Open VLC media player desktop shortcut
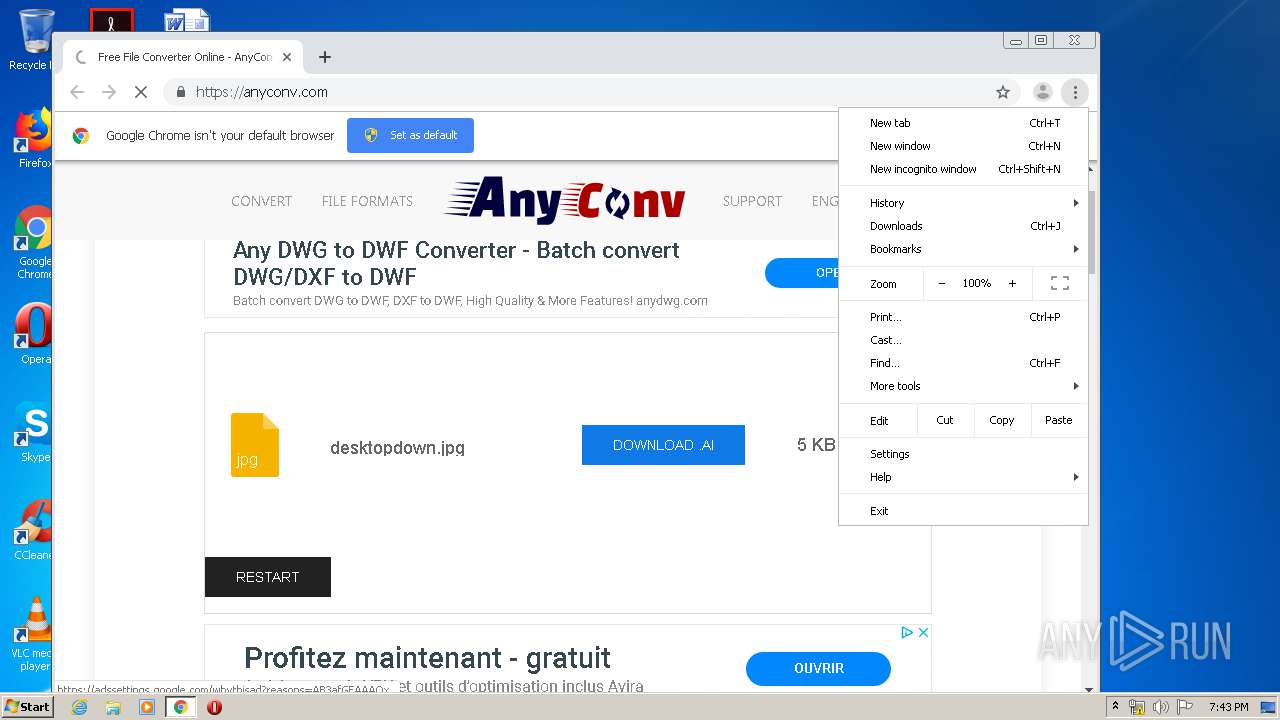1280x720 pixels. (34, 634)
